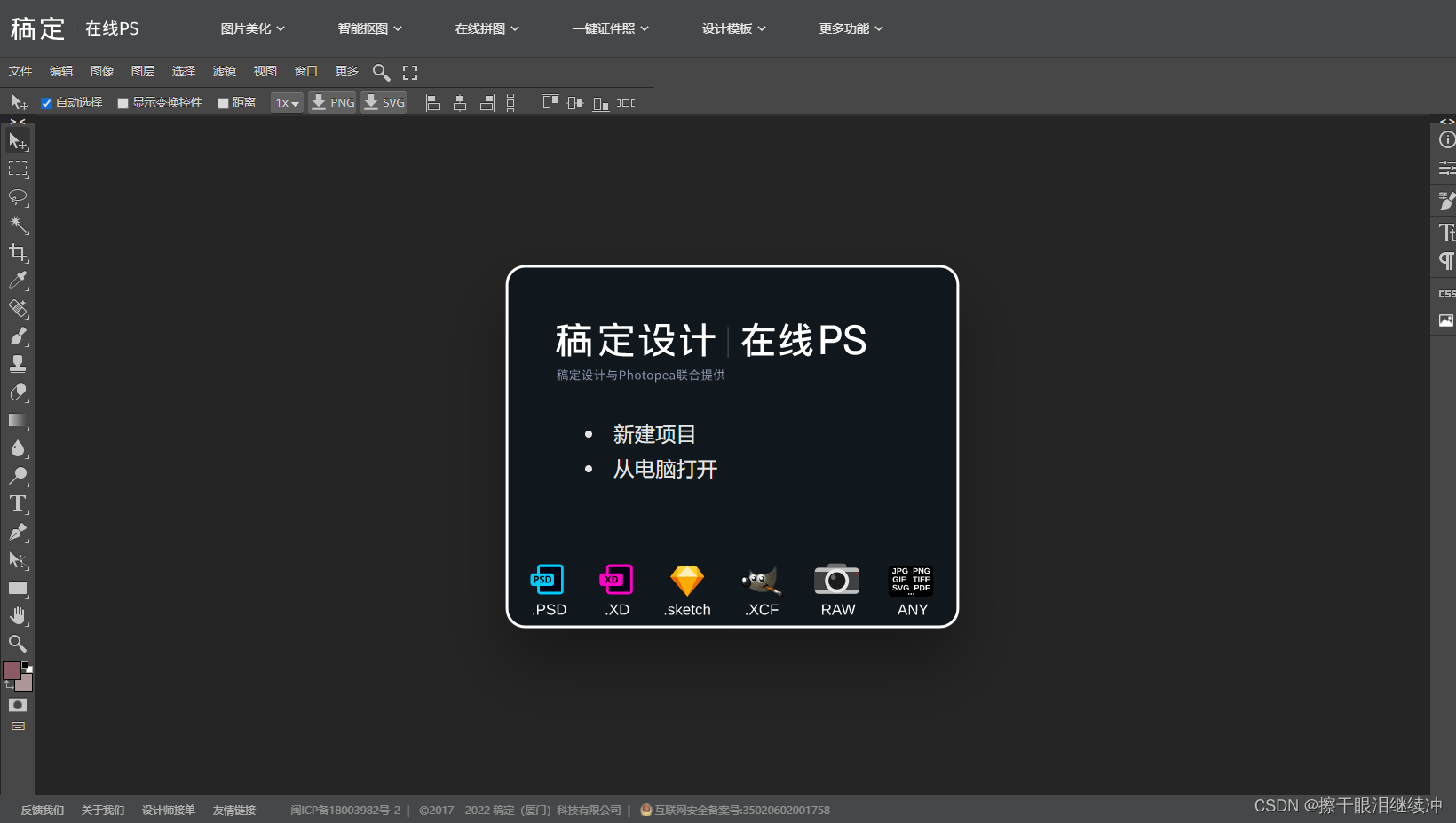Screen dimensions: 1456x823
Task: Click 新建项目 to create project
Action: (654, 435)
